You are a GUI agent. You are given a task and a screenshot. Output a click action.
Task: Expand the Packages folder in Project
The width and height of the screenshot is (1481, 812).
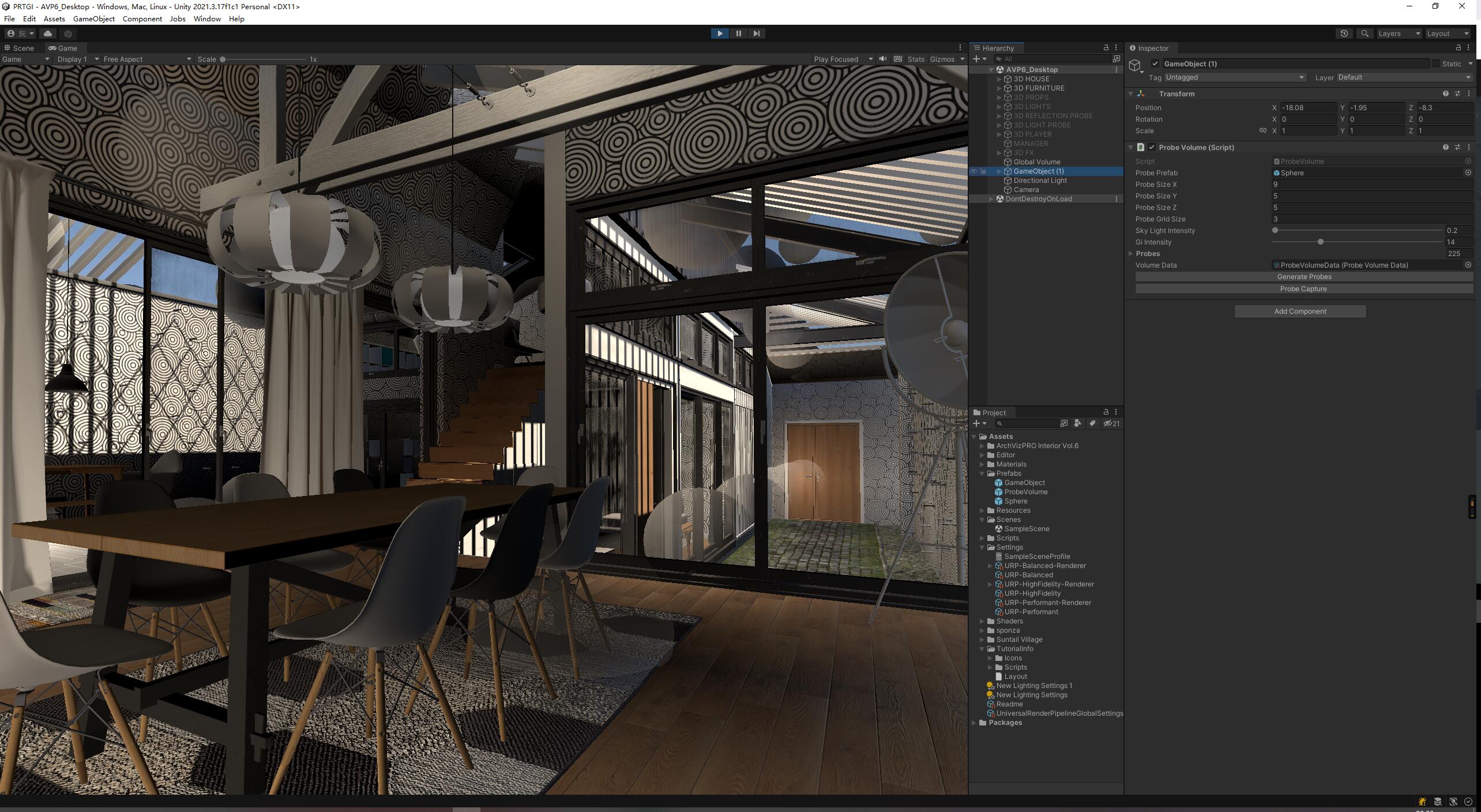tap(974, 723)
